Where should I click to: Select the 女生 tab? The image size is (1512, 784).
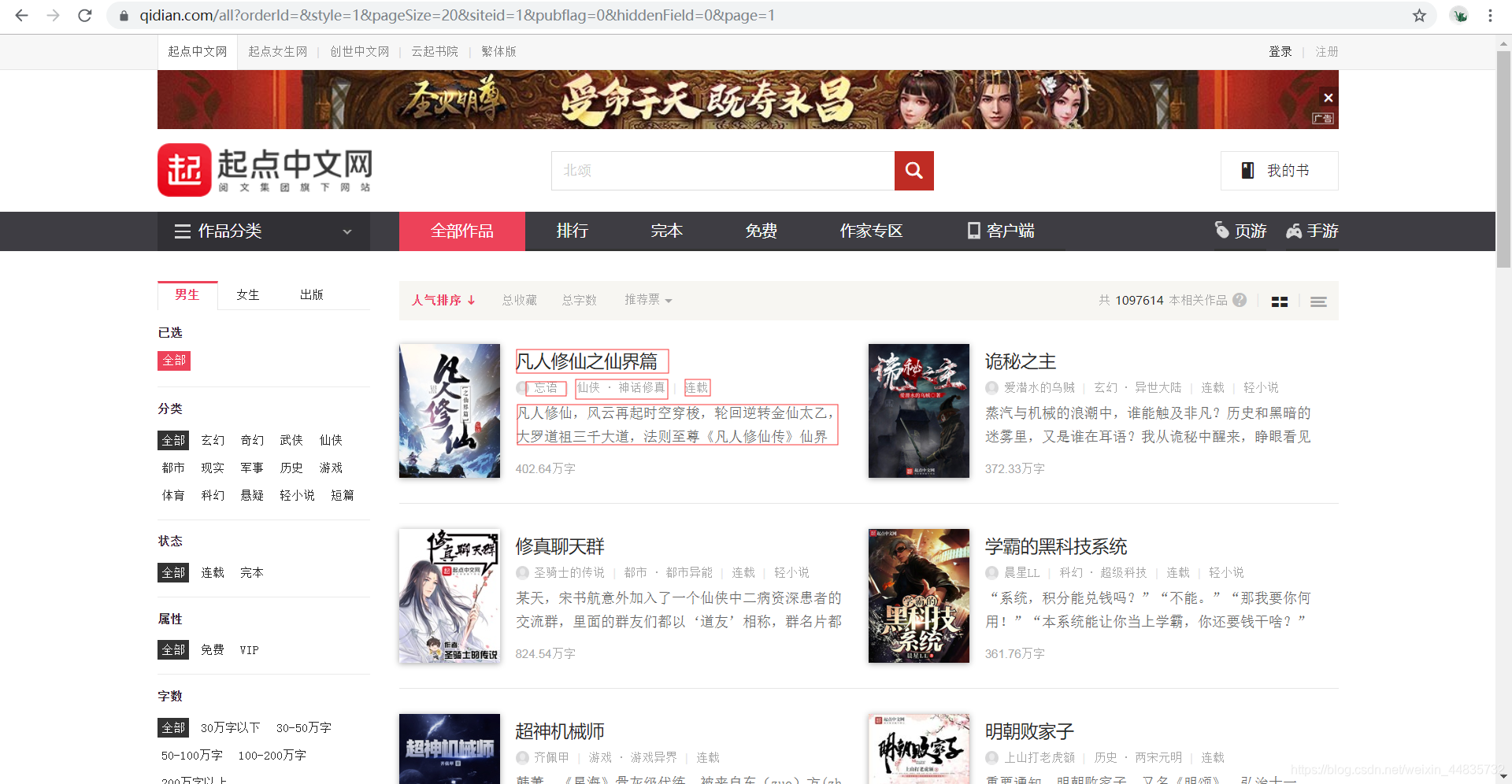tap(248, 294)
